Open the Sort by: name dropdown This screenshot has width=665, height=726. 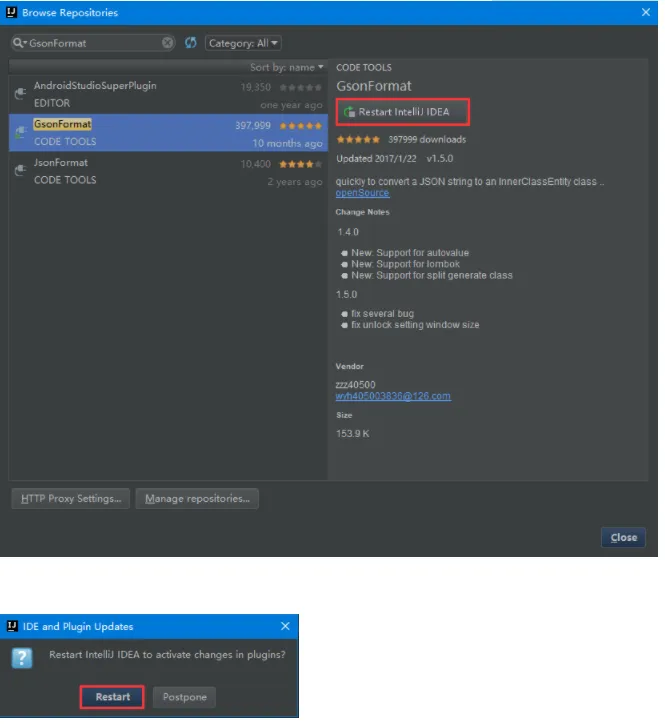click(x=287, y=67)
